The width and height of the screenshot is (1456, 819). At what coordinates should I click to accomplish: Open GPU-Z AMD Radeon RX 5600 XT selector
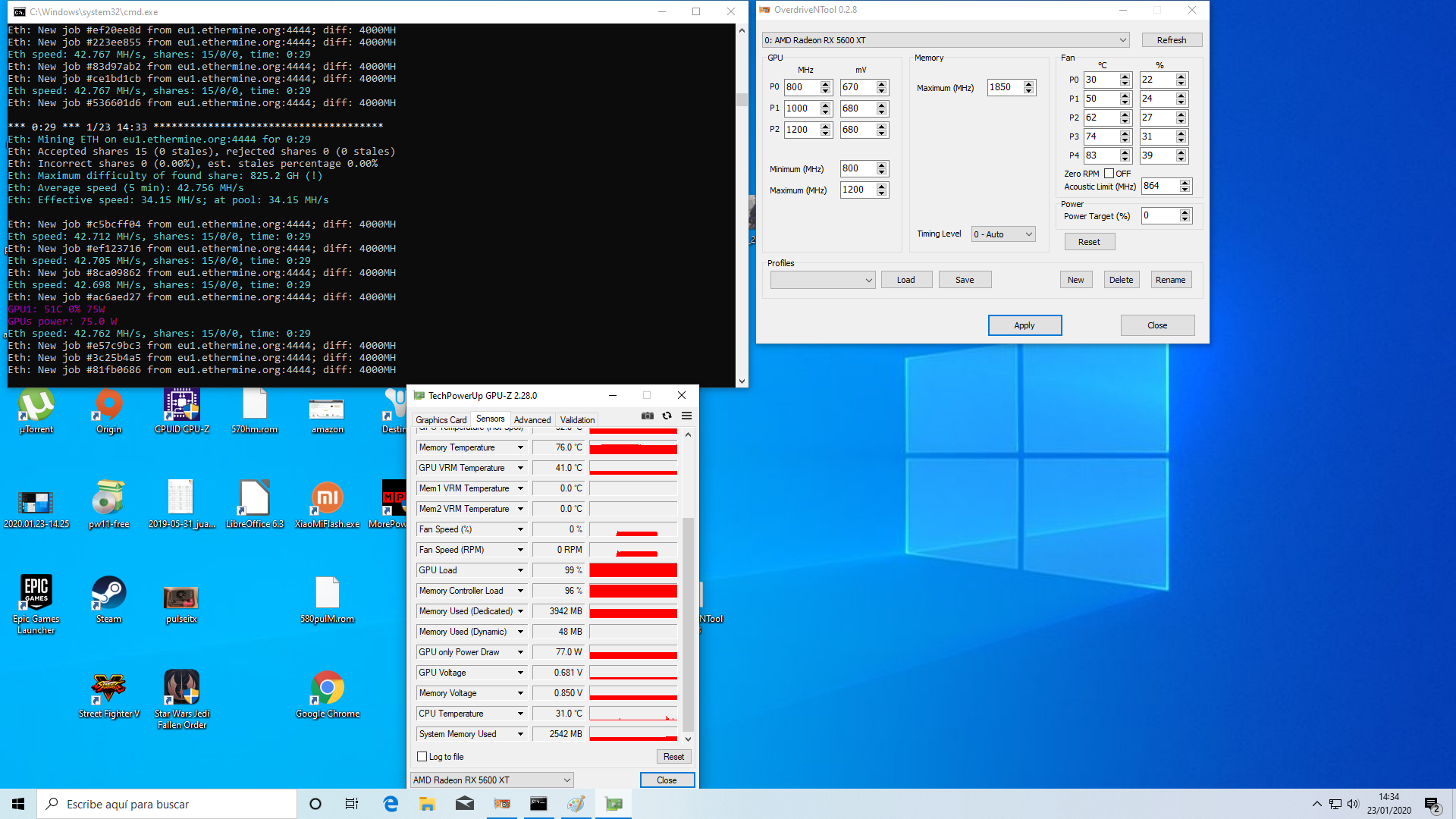tap(491, 780)
